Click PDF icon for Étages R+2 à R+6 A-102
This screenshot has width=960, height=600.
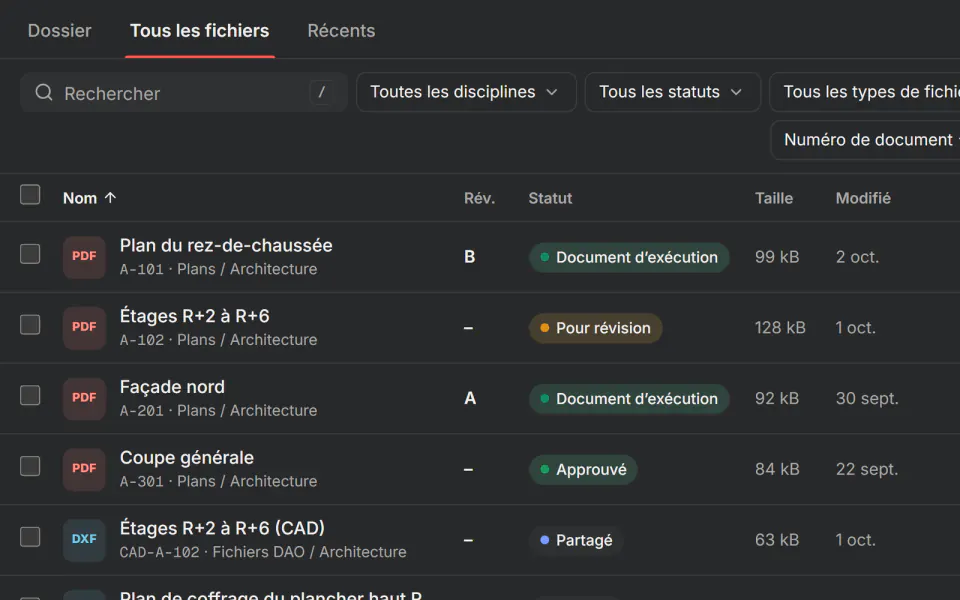click(84, 328)
